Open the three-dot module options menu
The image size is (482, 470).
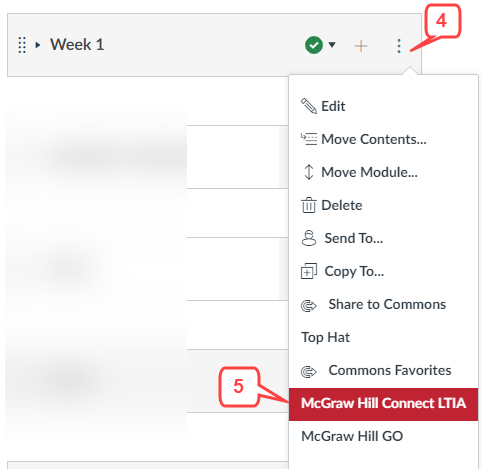[x=399, y=46]
